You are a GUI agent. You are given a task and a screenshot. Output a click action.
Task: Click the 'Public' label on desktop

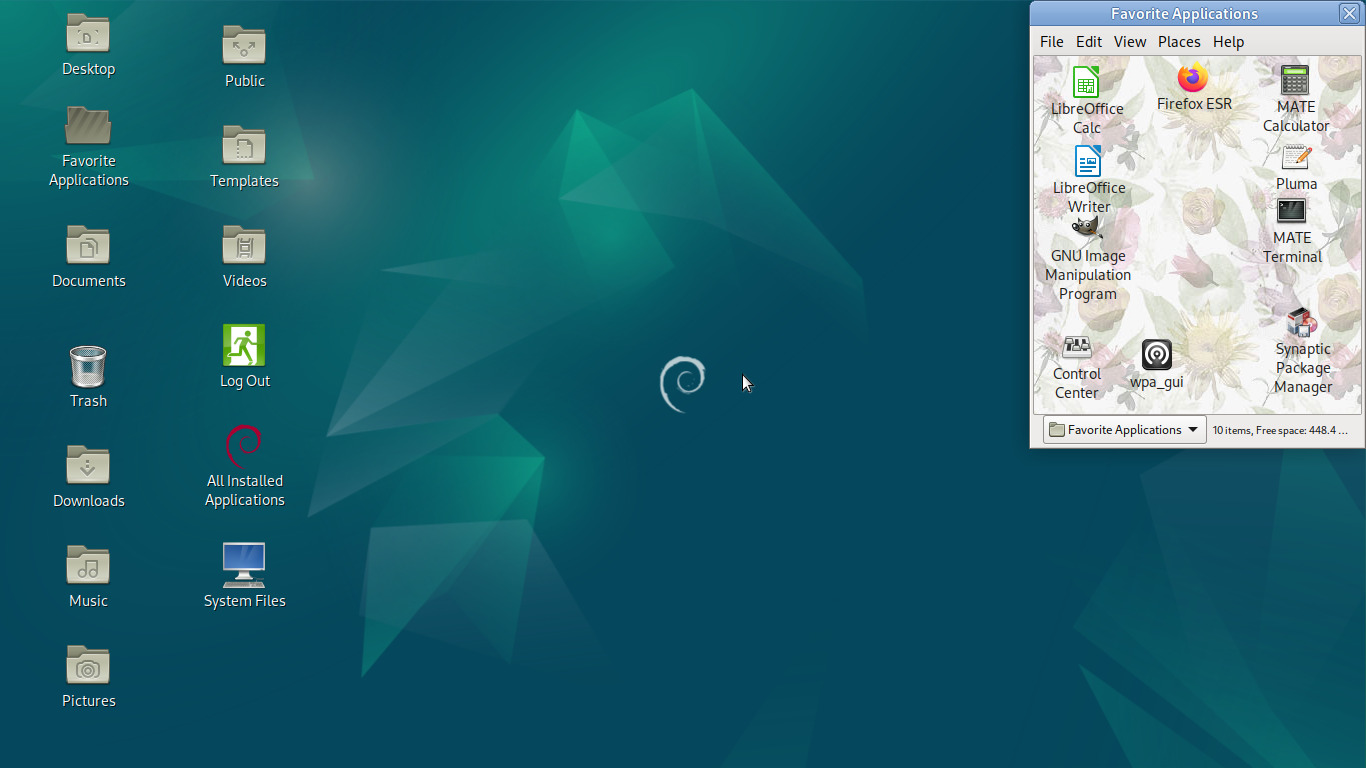tap(245, 81)
